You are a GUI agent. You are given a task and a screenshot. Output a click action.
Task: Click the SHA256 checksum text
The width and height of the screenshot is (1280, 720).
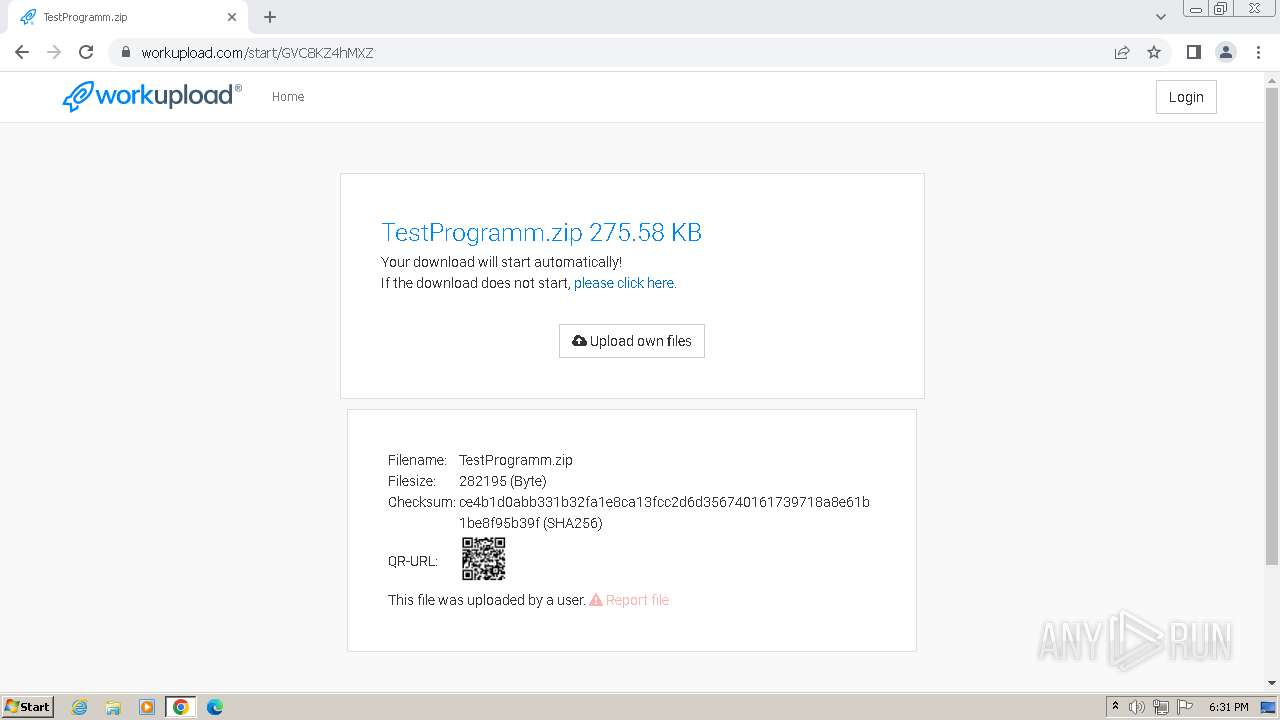[664, 512]
